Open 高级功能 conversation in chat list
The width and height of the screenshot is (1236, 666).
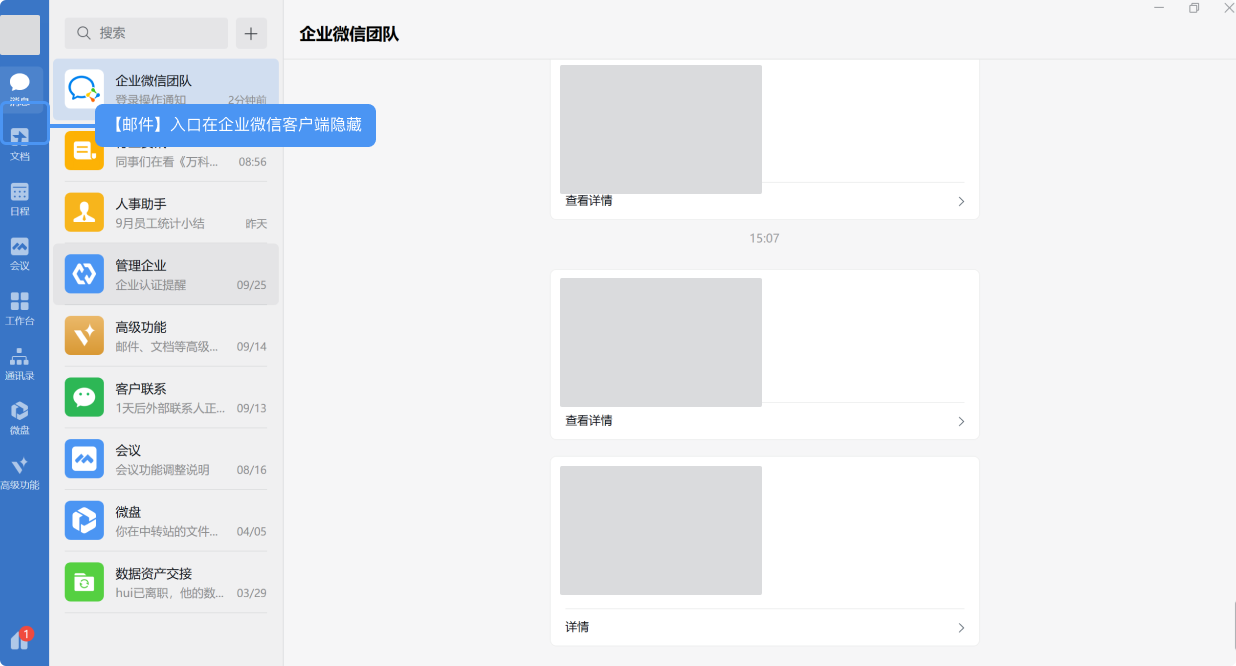pyautogui.click(x=166, y=336)
